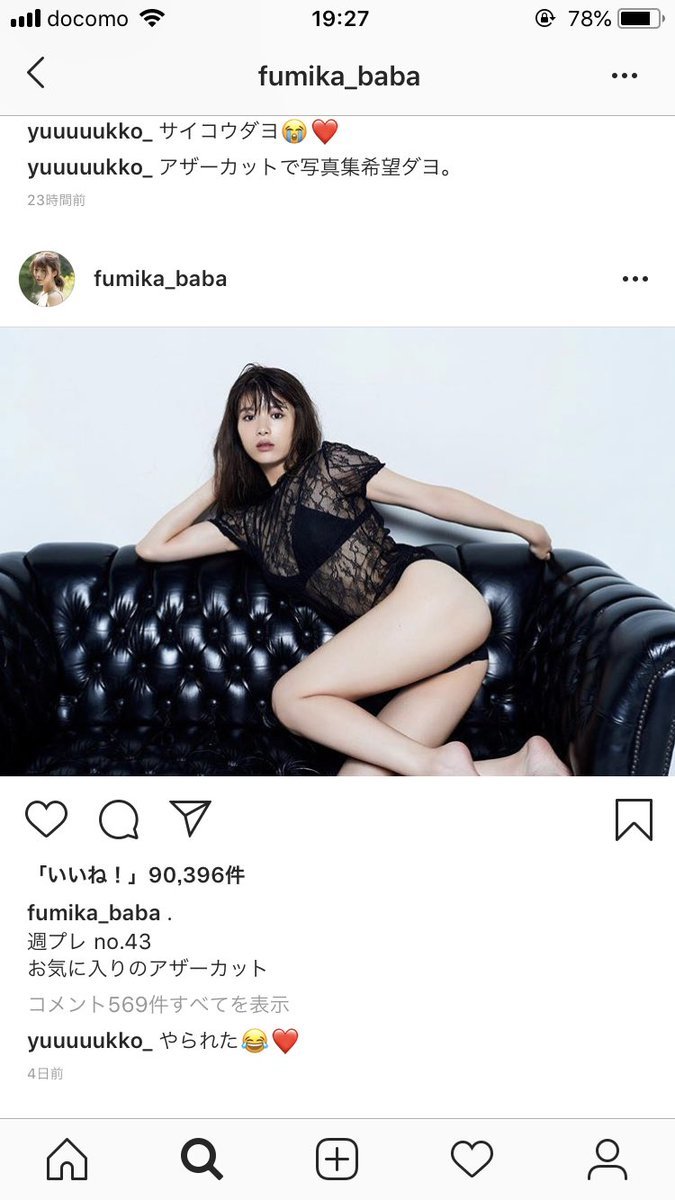Screen dimensions: 675x1200
Task: Tap fumika_baba username in the caption
Action: (94, 913)
